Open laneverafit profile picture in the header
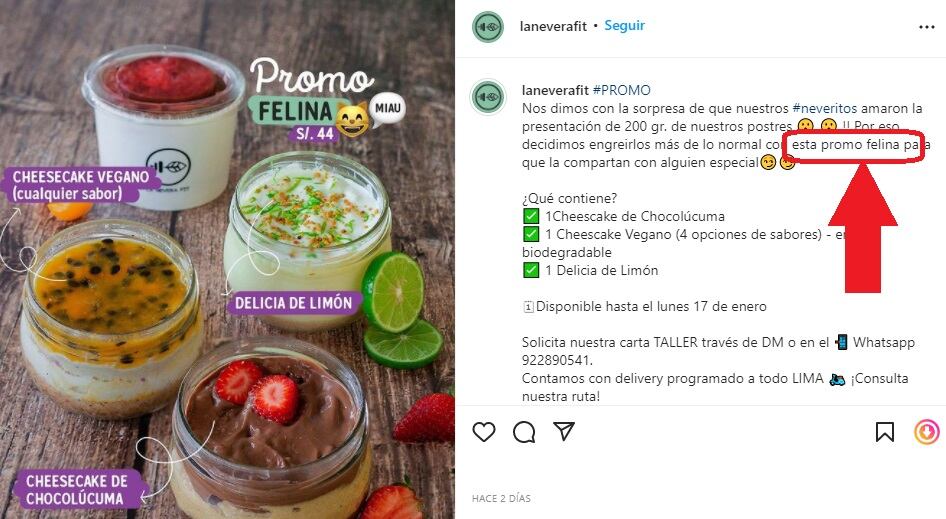 [487, 27]
